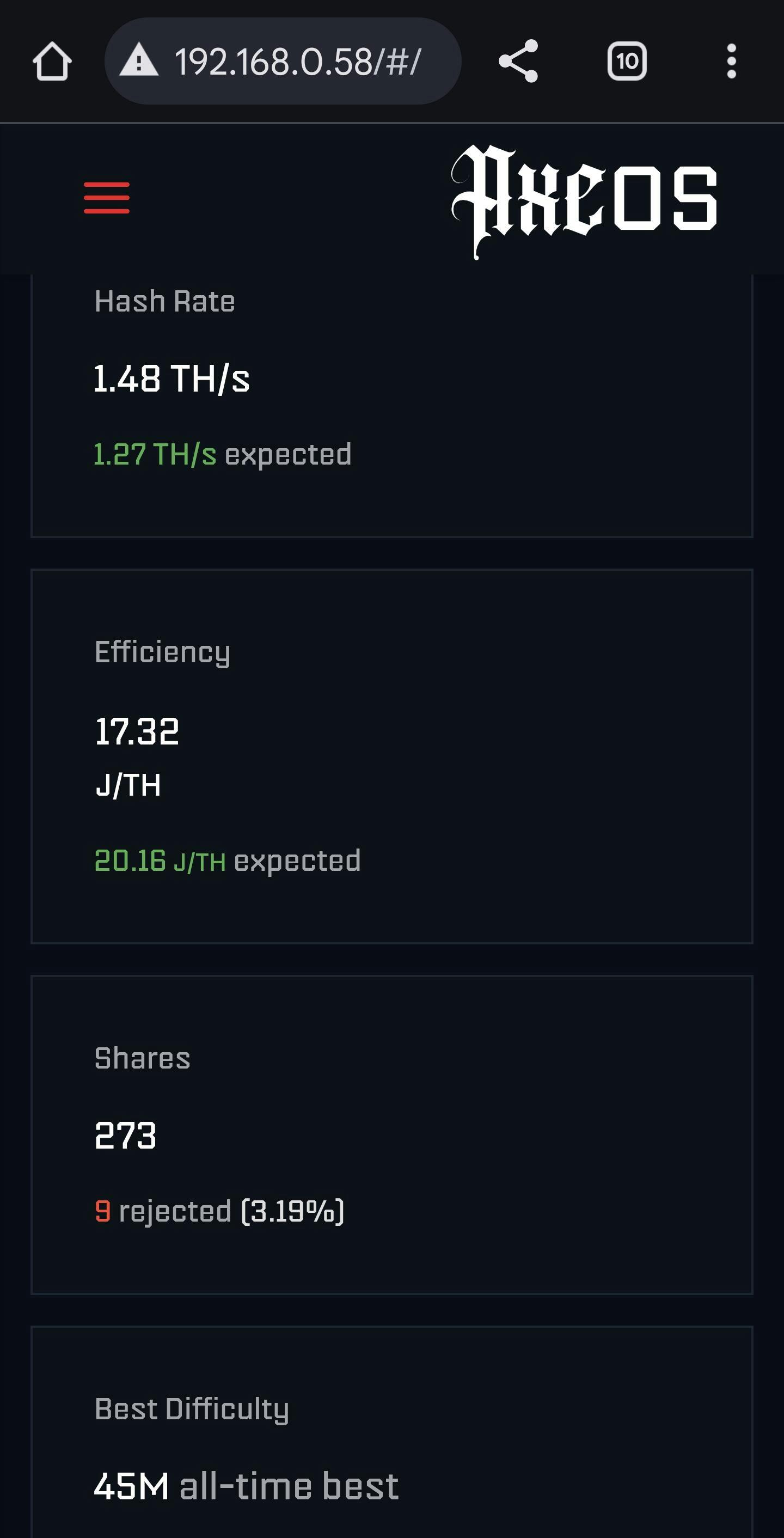Viewport: 784px width, 1538px height.
Task: Focus the 192.168.0.58 address bar
Action: (298, 62)
